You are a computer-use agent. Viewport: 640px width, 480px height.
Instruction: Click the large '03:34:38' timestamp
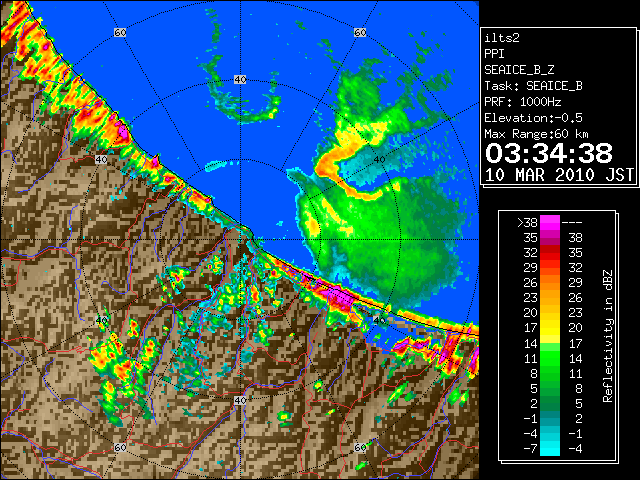coord(549,153)
